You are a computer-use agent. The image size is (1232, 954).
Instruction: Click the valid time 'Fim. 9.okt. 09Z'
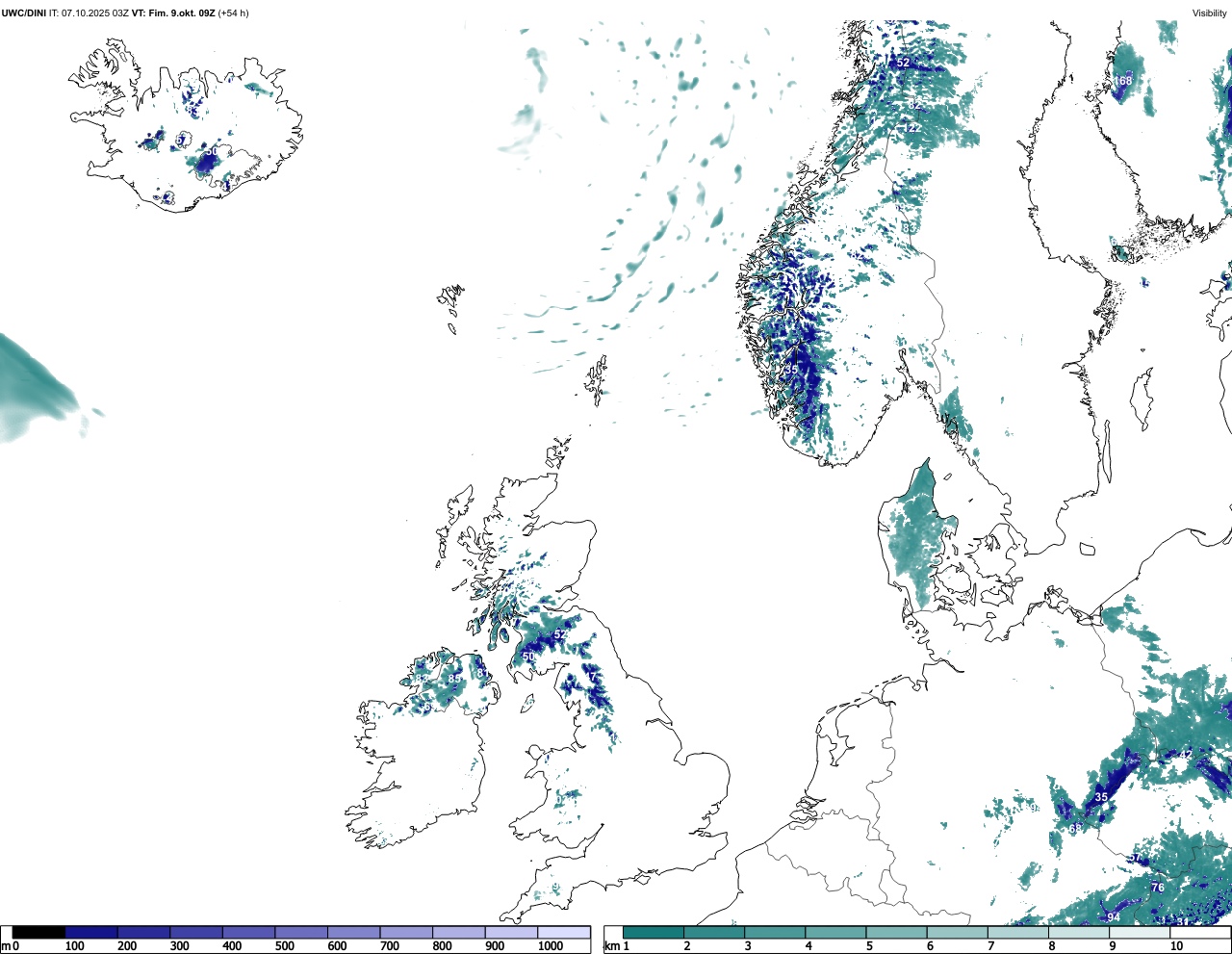coord(182,13)
